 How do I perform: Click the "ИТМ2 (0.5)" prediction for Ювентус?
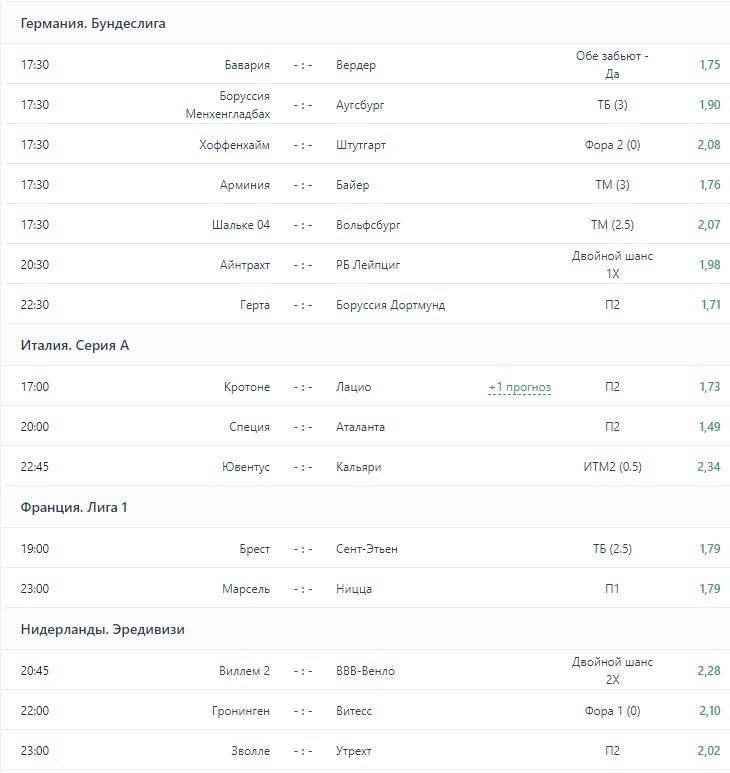pos(612,467)
